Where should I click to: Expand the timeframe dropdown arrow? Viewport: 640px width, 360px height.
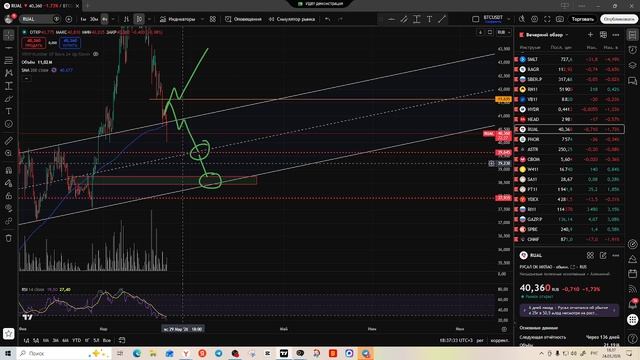(113, 19)
